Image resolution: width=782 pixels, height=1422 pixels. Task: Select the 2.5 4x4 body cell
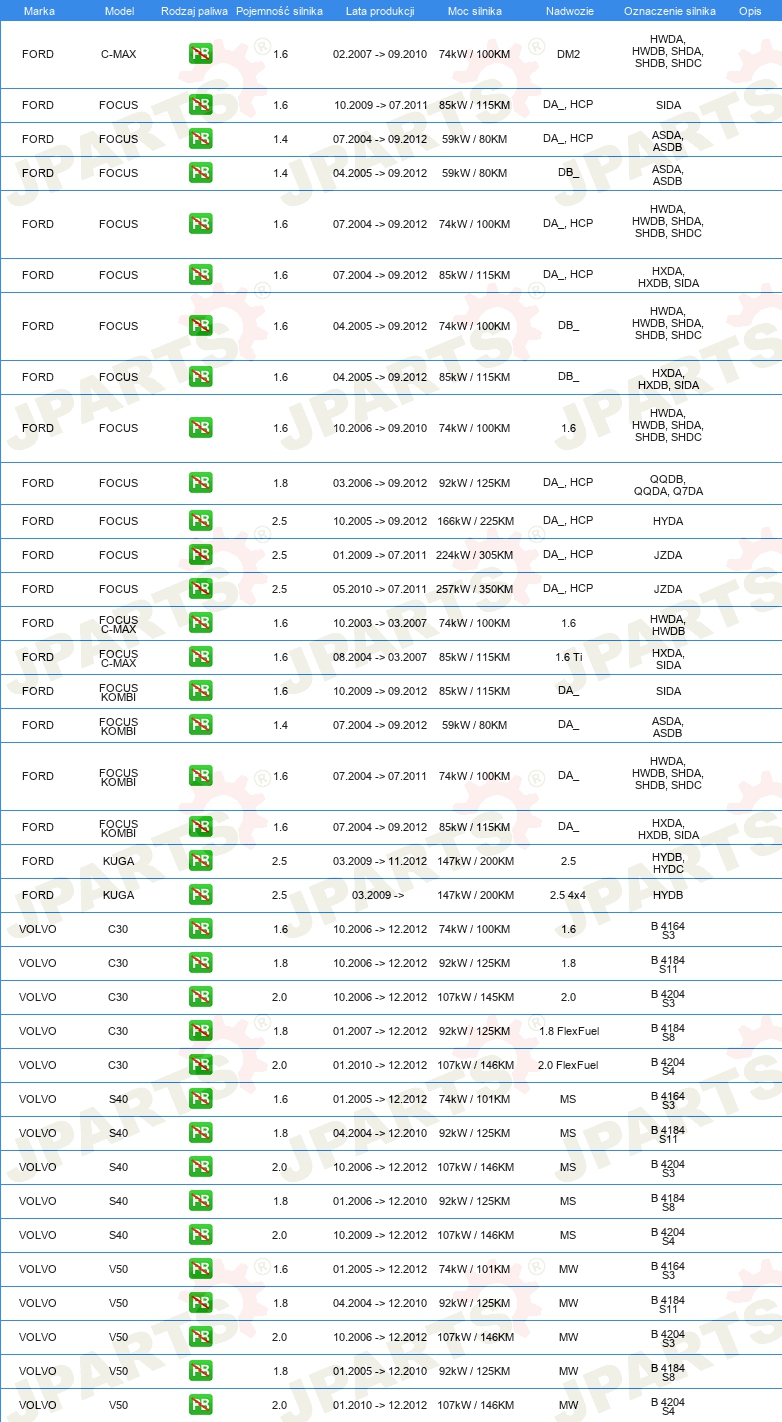click(568, 895)
